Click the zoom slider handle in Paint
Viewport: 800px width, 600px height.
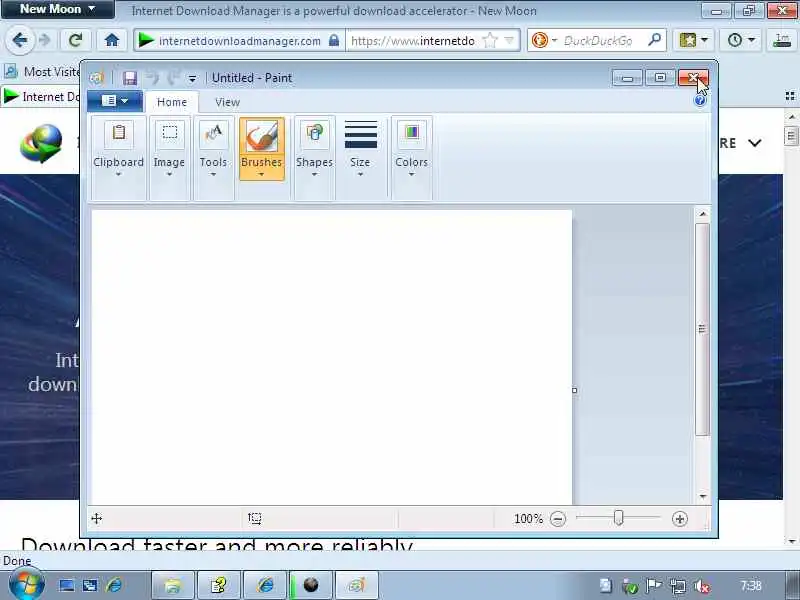coord(618,518)
